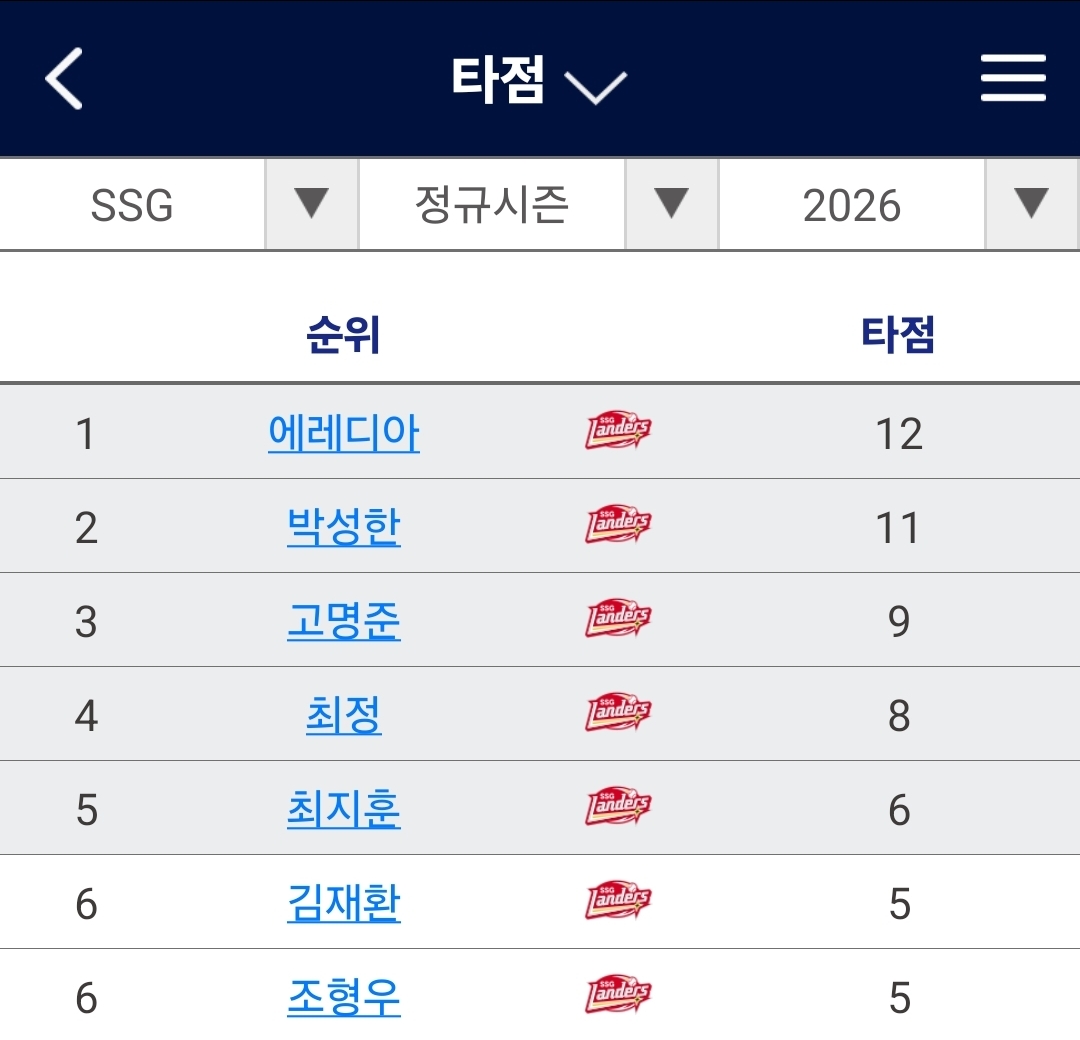Tap SSG Landers logo beside 조형우
Screen dimensions: 1080x1040
tap(618, 995)
